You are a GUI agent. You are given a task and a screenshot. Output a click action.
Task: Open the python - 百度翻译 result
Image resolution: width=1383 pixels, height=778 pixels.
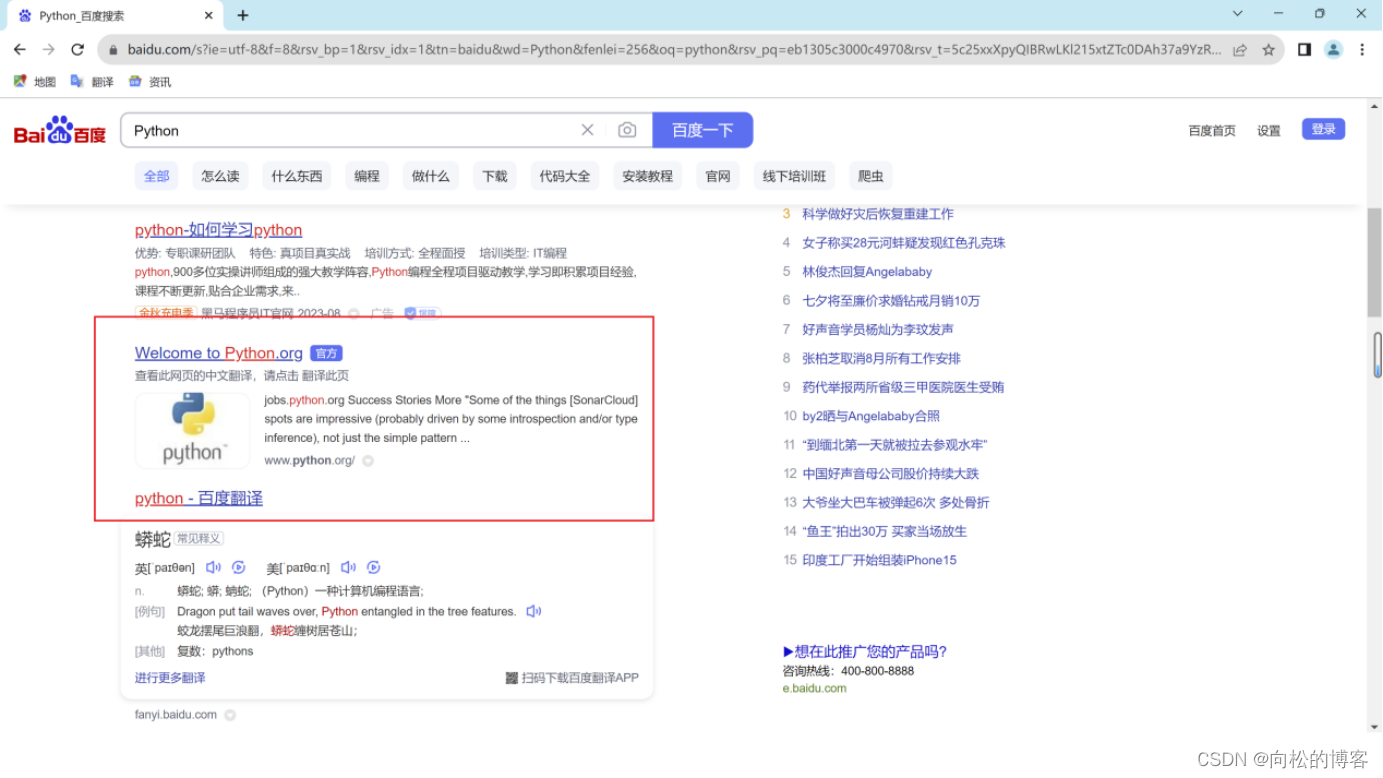coord(199,498)
